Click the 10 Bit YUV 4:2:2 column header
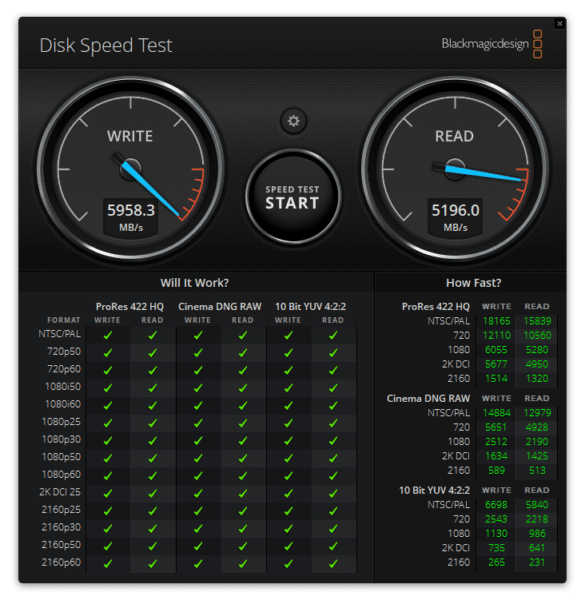This screenshot has height=604, width=585. (310, 307)
